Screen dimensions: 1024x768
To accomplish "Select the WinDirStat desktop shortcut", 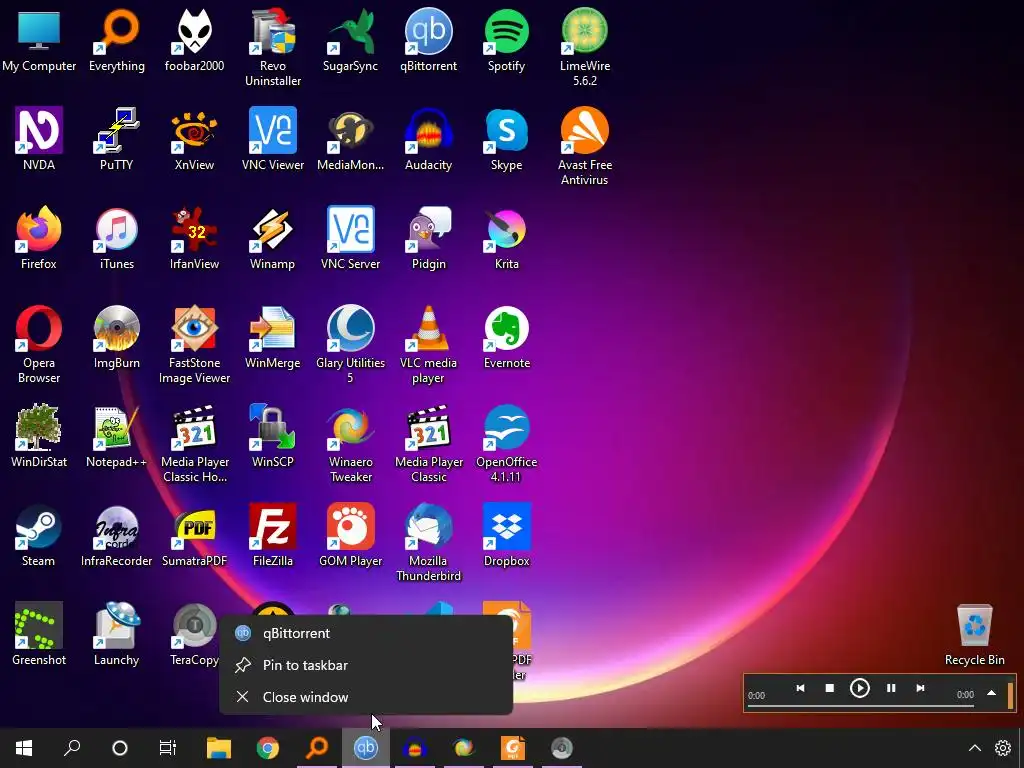I will pyautogui.click(x=39, y=437).
